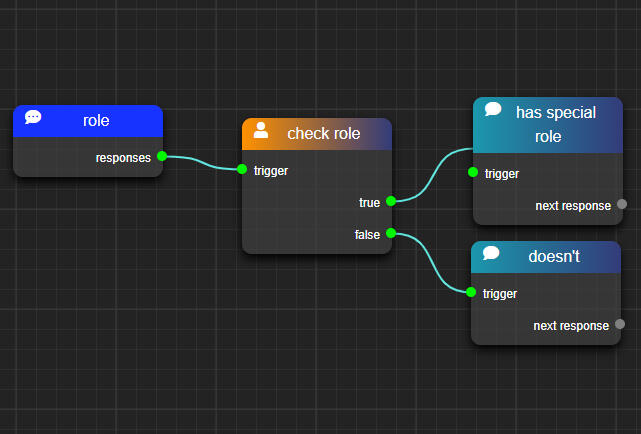Click trigger port on the doesn't node
641x434 pixels.
pyautogui.click(x=471, y=292)
